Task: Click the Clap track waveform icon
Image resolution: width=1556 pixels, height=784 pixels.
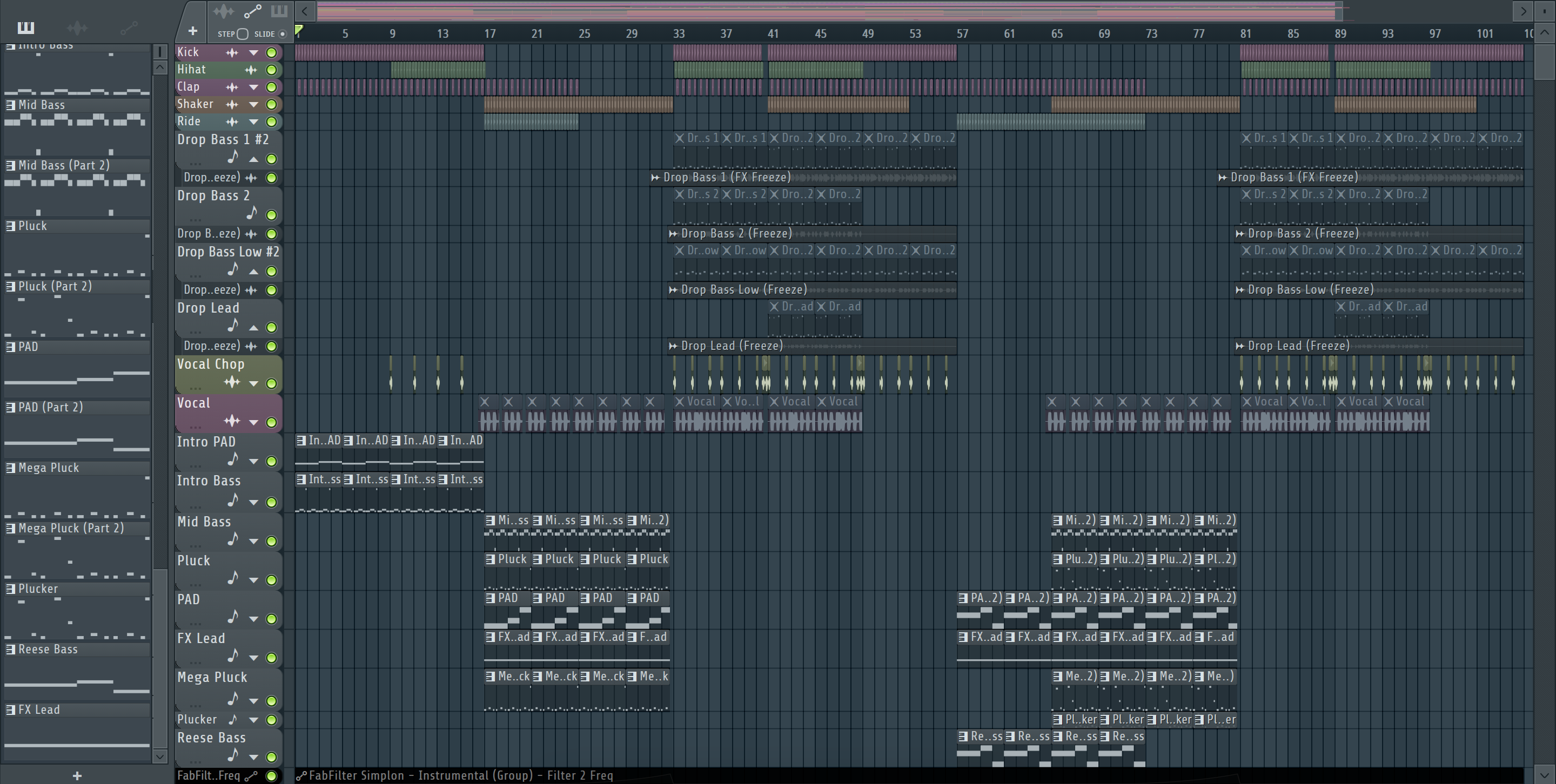Action: point(232,87)
